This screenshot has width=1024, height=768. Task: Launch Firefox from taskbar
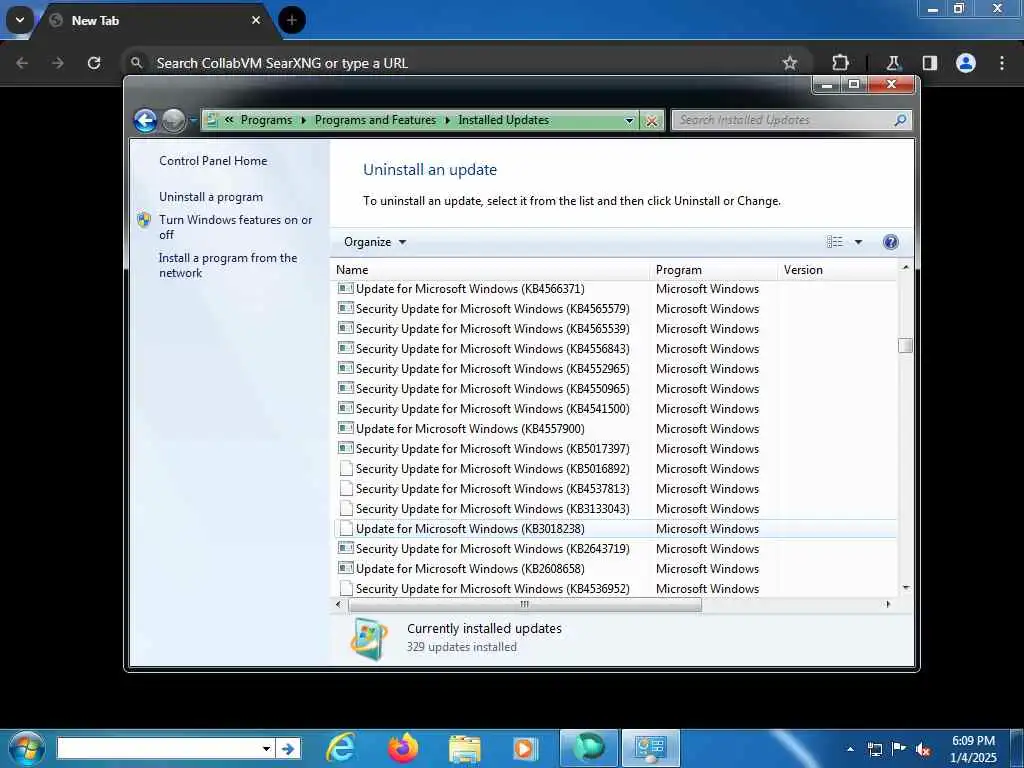click(403, 748)
